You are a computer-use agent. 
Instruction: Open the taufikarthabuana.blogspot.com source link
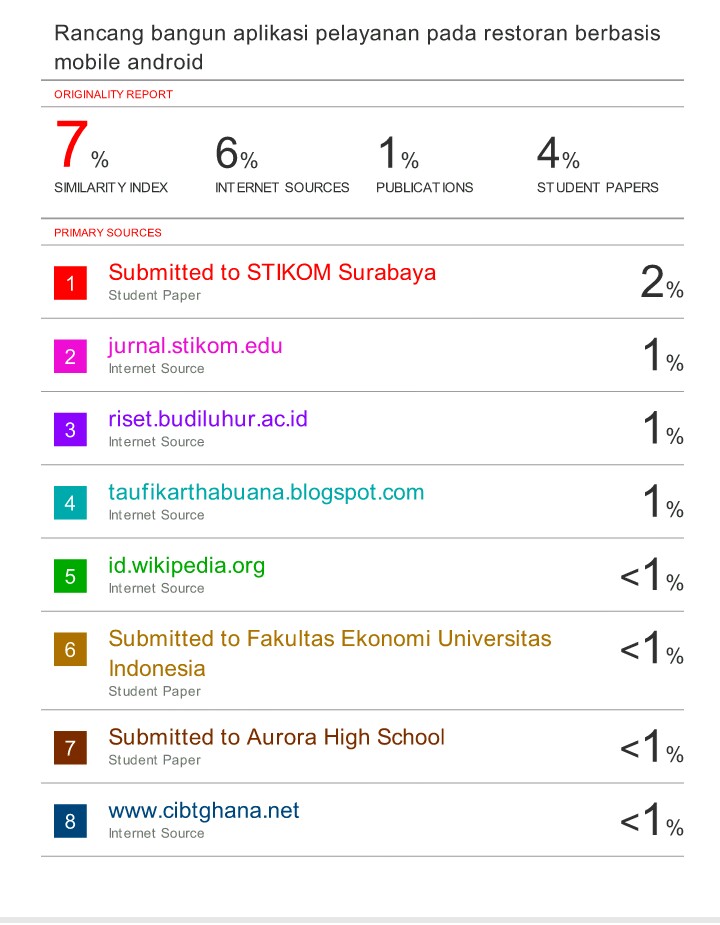click(x=266, y=492)
